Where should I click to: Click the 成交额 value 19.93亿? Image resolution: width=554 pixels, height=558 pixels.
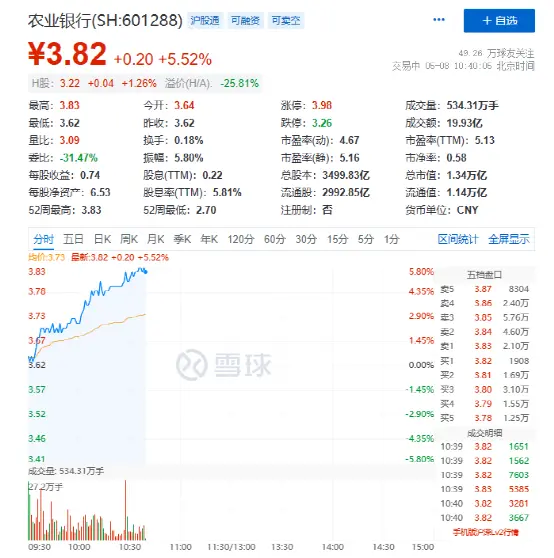464,123
